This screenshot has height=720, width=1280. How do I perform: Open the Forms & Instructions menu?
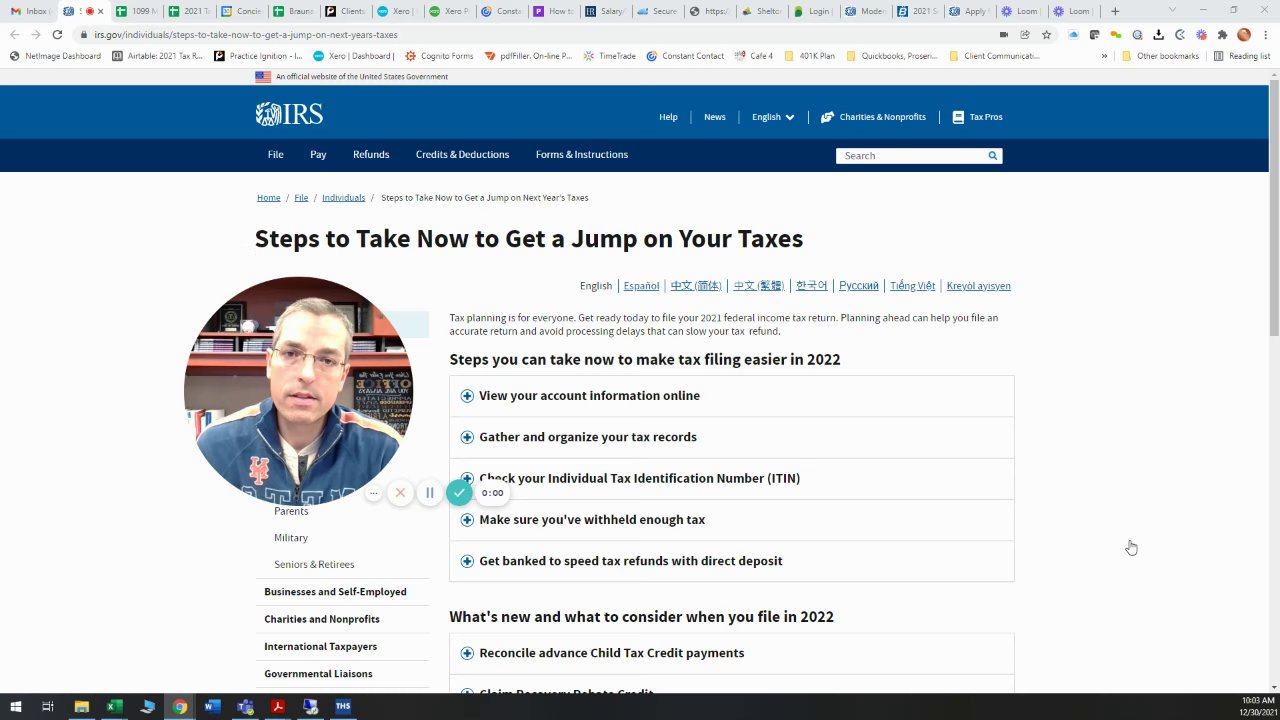(582, 155)
